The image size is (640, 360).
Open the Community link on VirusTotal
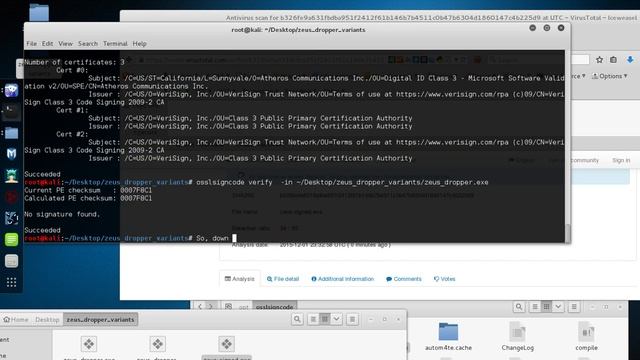click(x=584, y=160)
